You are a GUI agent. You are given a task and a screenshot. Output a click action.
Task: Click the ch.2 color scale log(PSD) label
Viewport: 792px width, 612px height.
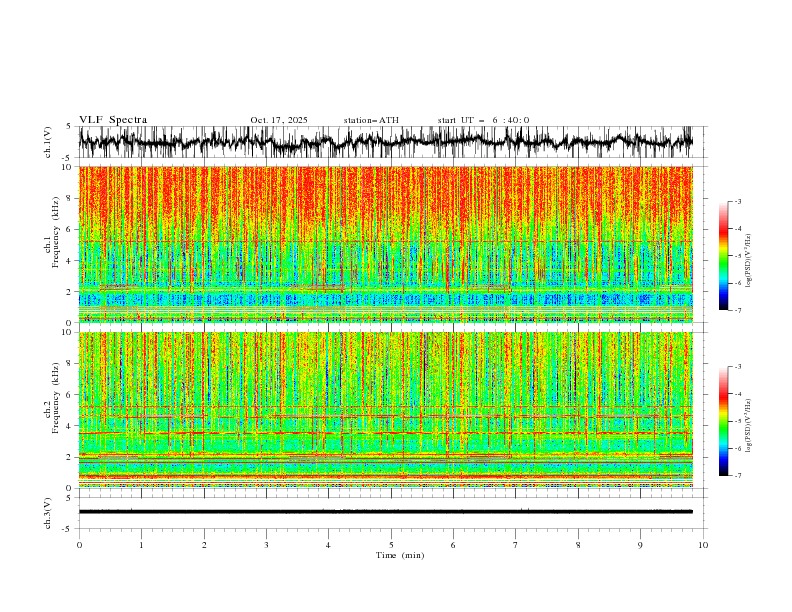749,426
